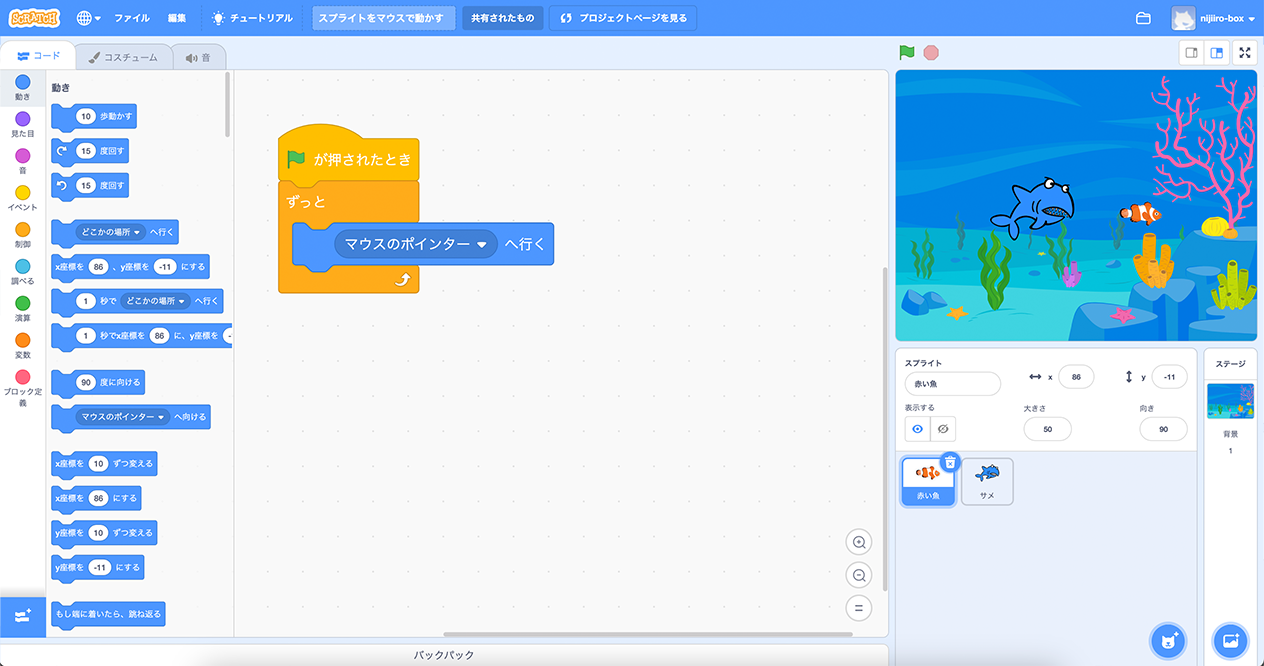Open the add extension button
Viewport: 1264px width, 666px height.
[23, 617]
